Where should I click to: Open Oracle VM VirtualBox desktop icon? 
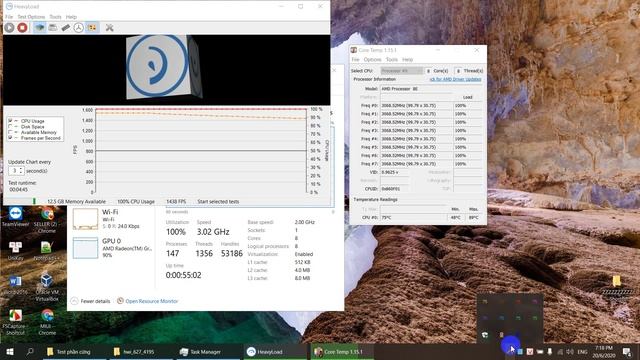click(47, 287)
